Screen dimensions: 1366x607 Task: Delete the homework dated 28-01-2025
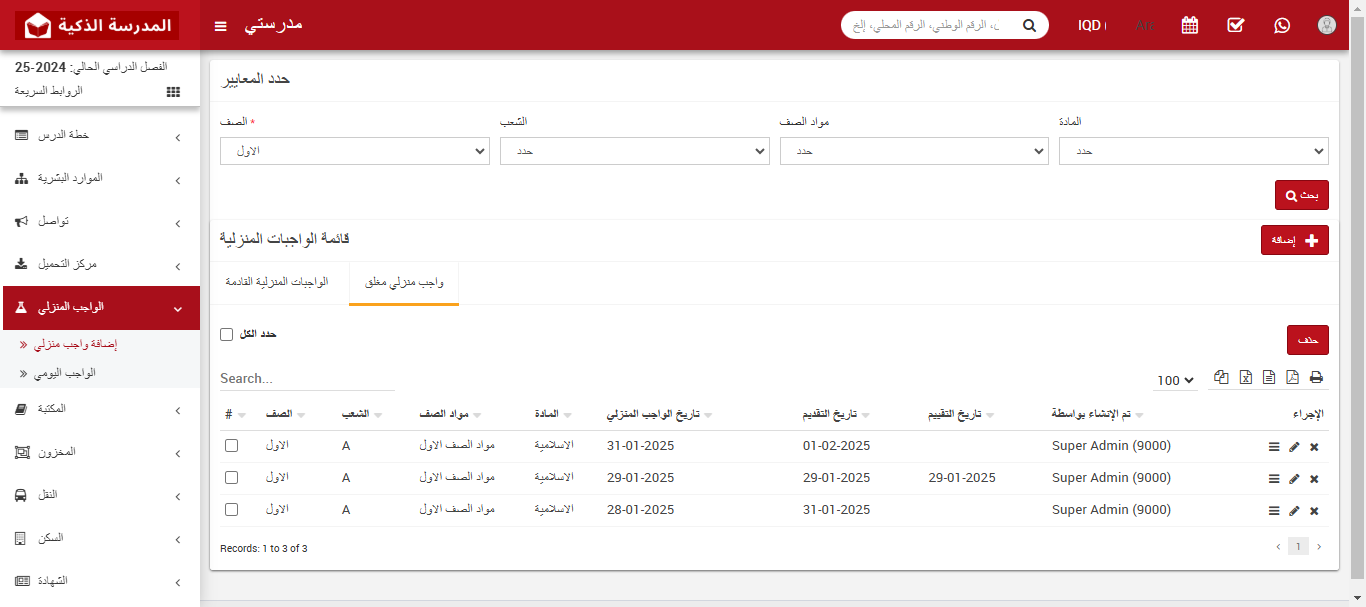(1314, 510)
